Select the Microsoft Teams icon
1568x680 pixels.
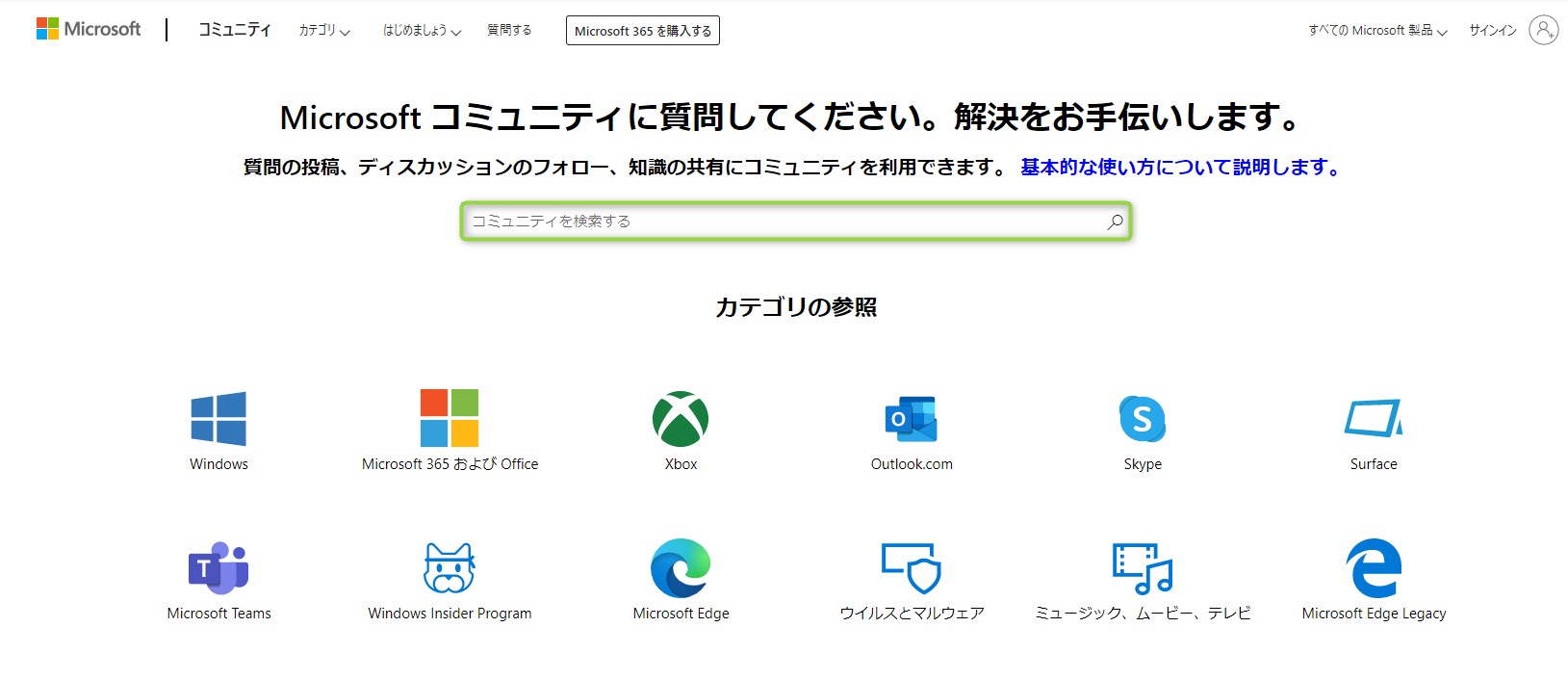click(x=218, y=568)
